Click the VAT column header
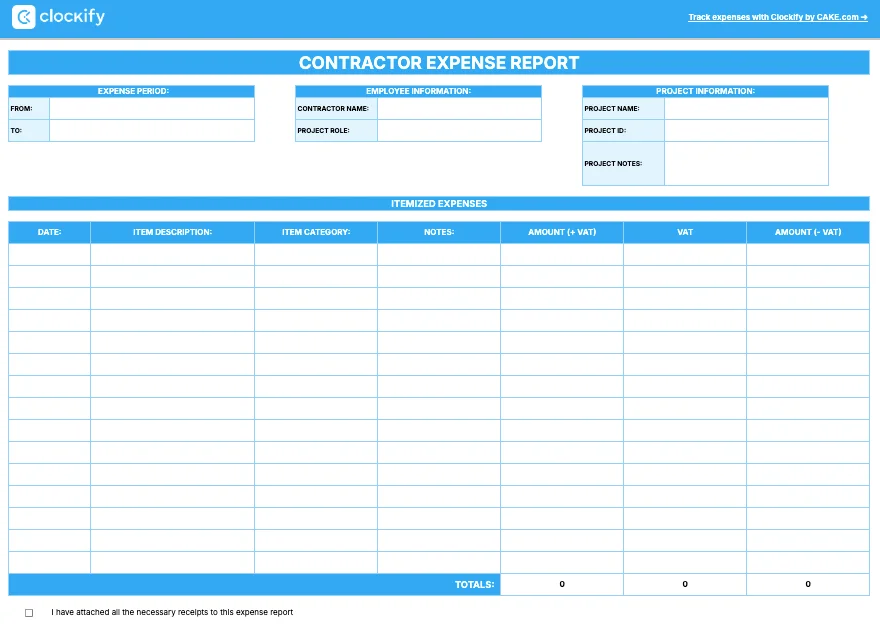Viewport: 880px width, 628px height. (x=685, y=232)
